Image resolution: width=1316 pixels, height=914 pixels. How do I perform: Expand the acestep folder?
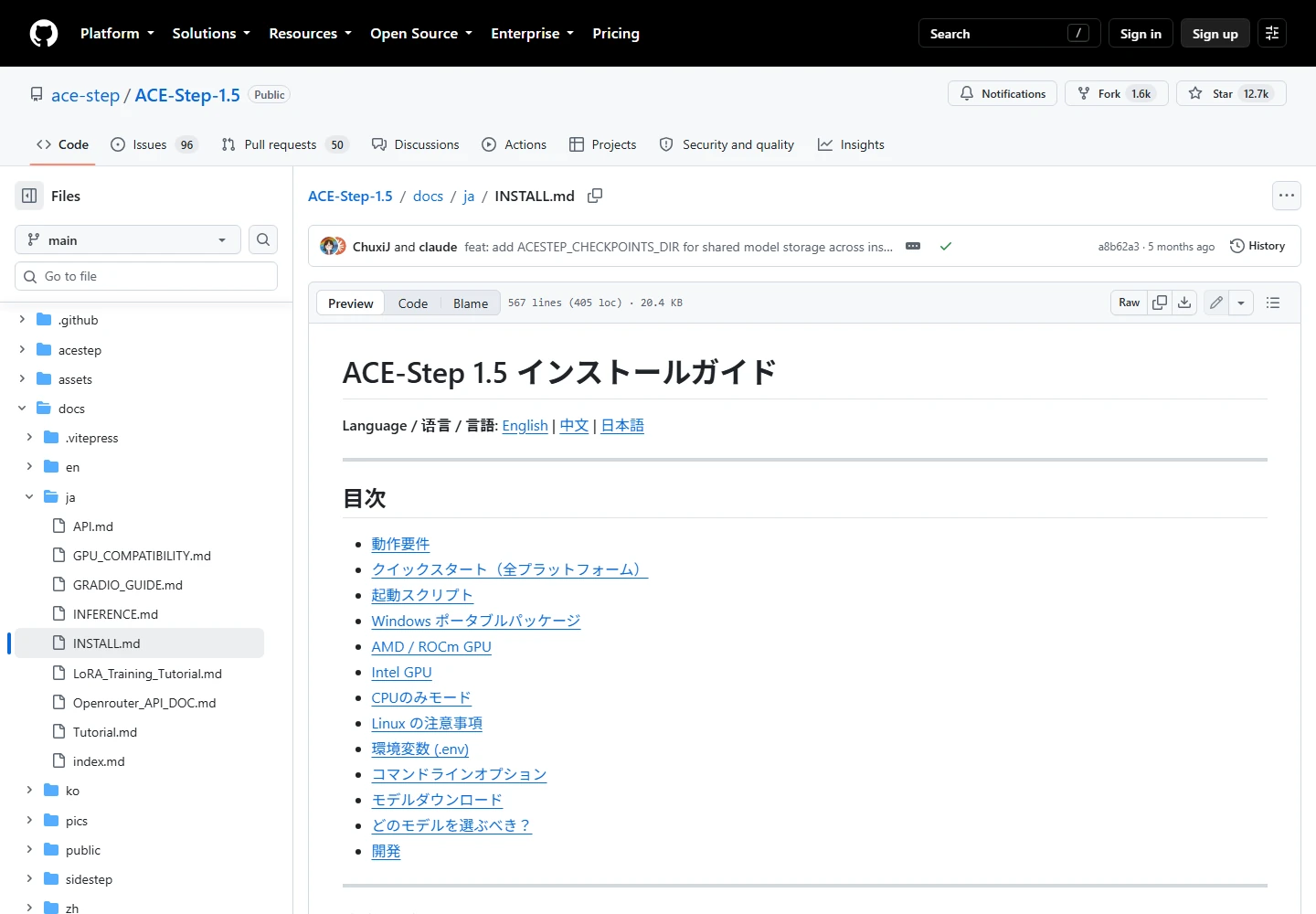[22, 349]
